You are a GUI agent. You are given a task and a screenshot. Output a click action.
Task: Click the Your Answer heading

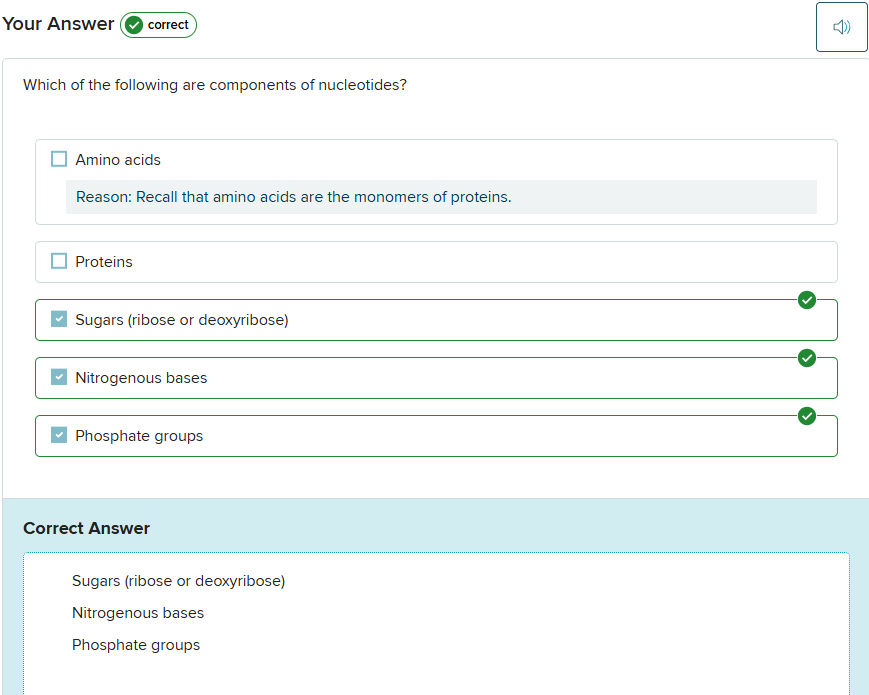pyautogui.click(x=58, y=24)
